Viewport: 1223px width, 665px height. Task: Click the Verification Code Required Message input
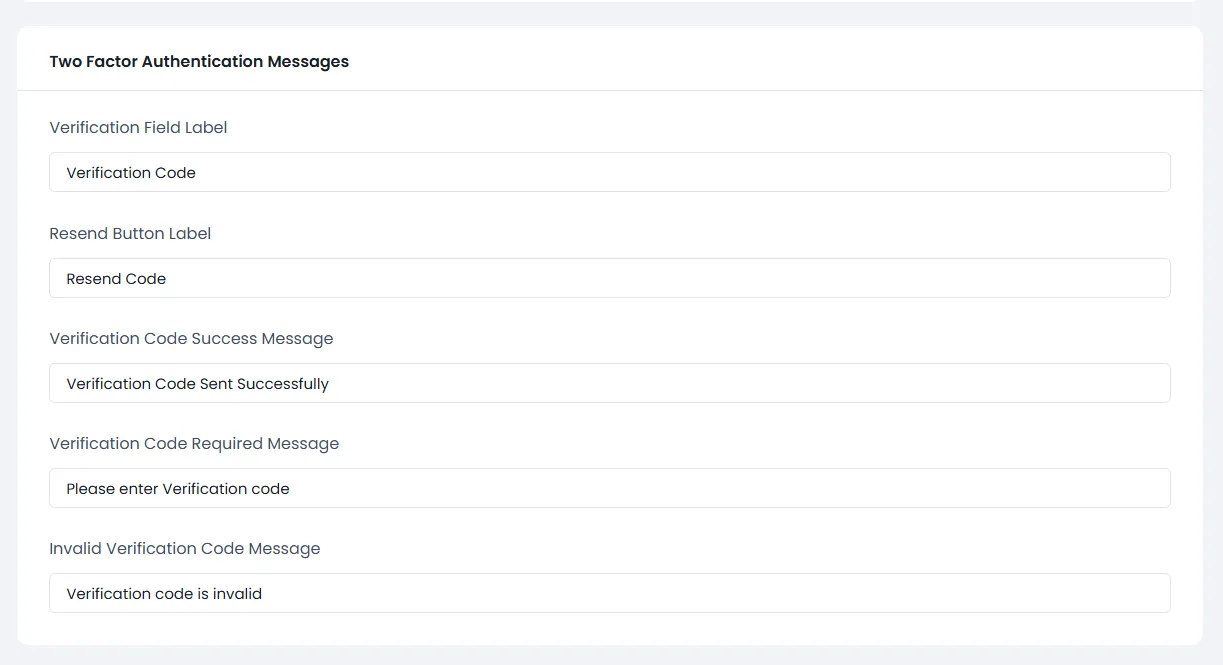610,488
